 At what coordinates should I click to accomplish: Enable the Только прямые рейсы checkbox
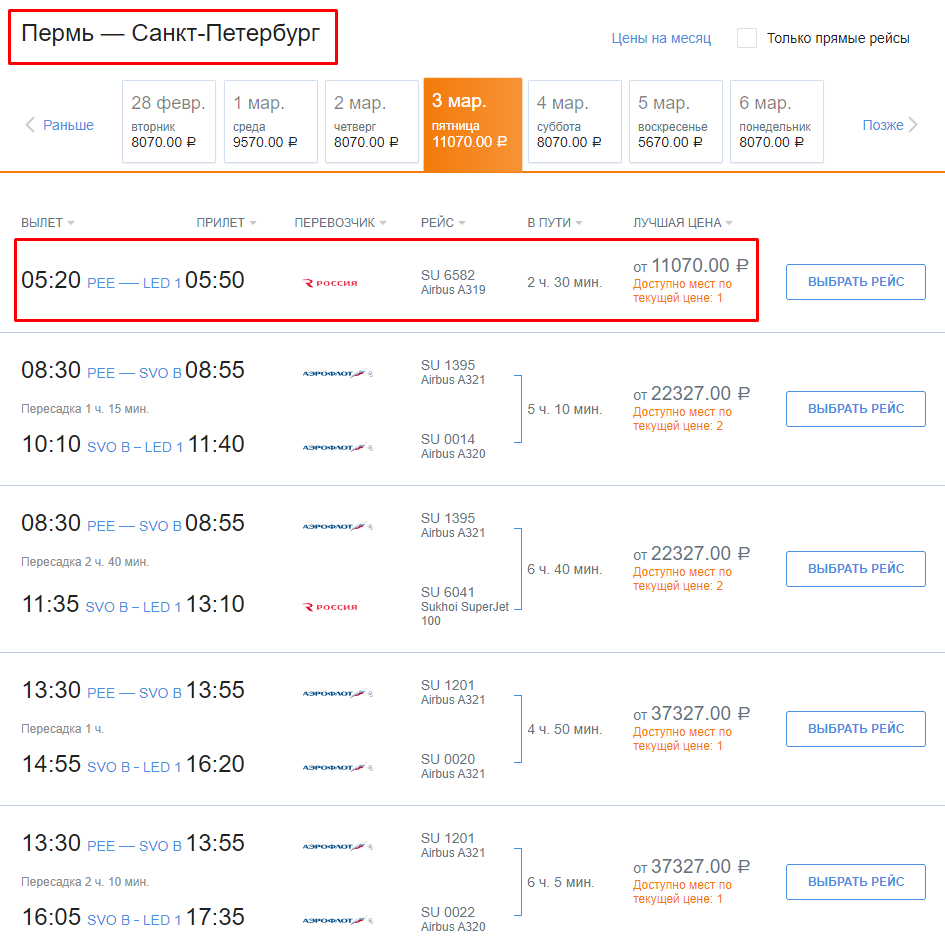click(x=747, y=38)
